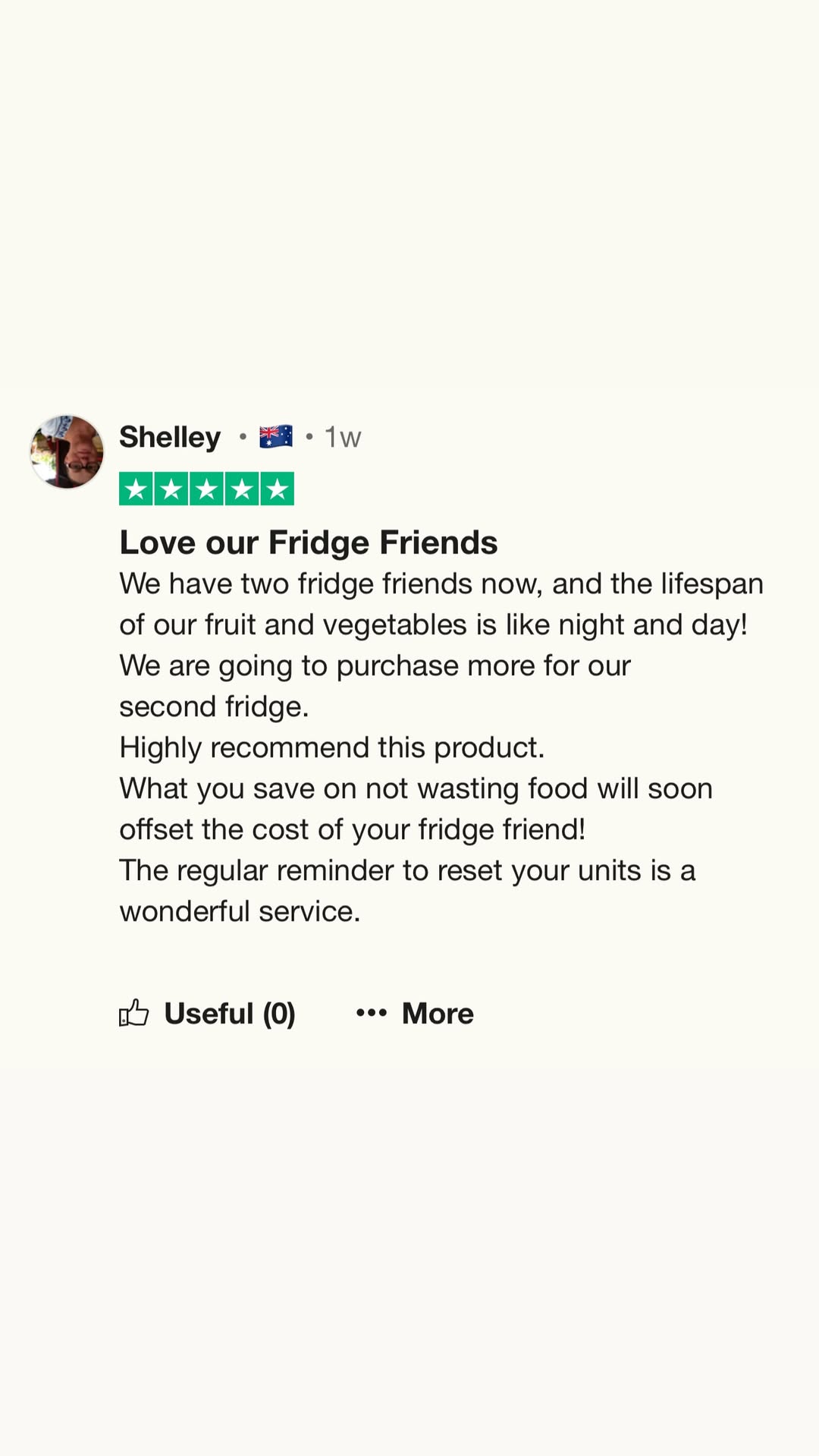Click the line Highly recommend this product
Image resolution: width=819 pixels, height=1456 pixels.
332,747
